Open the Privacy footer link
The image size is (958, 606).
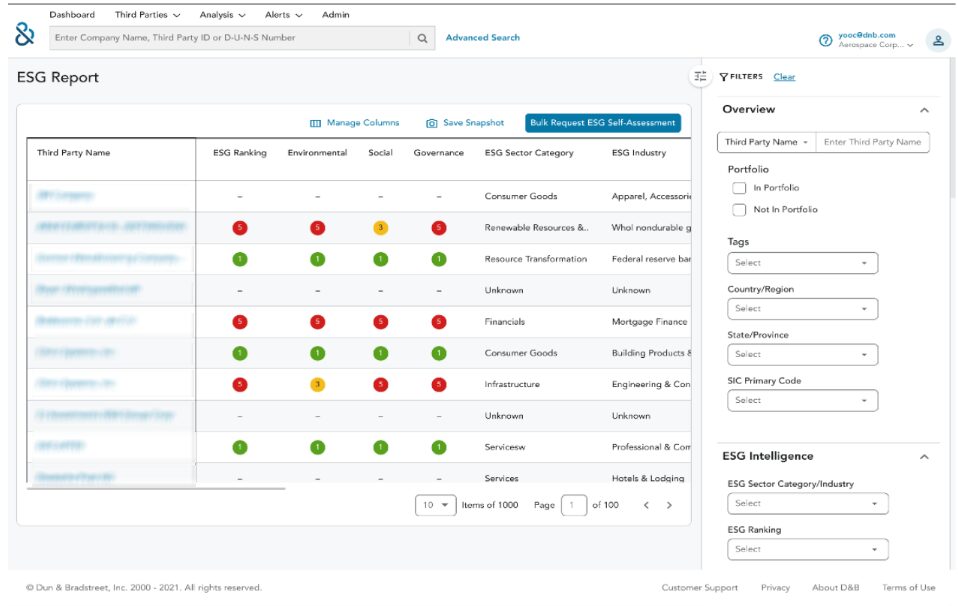(x=775, y=588)
